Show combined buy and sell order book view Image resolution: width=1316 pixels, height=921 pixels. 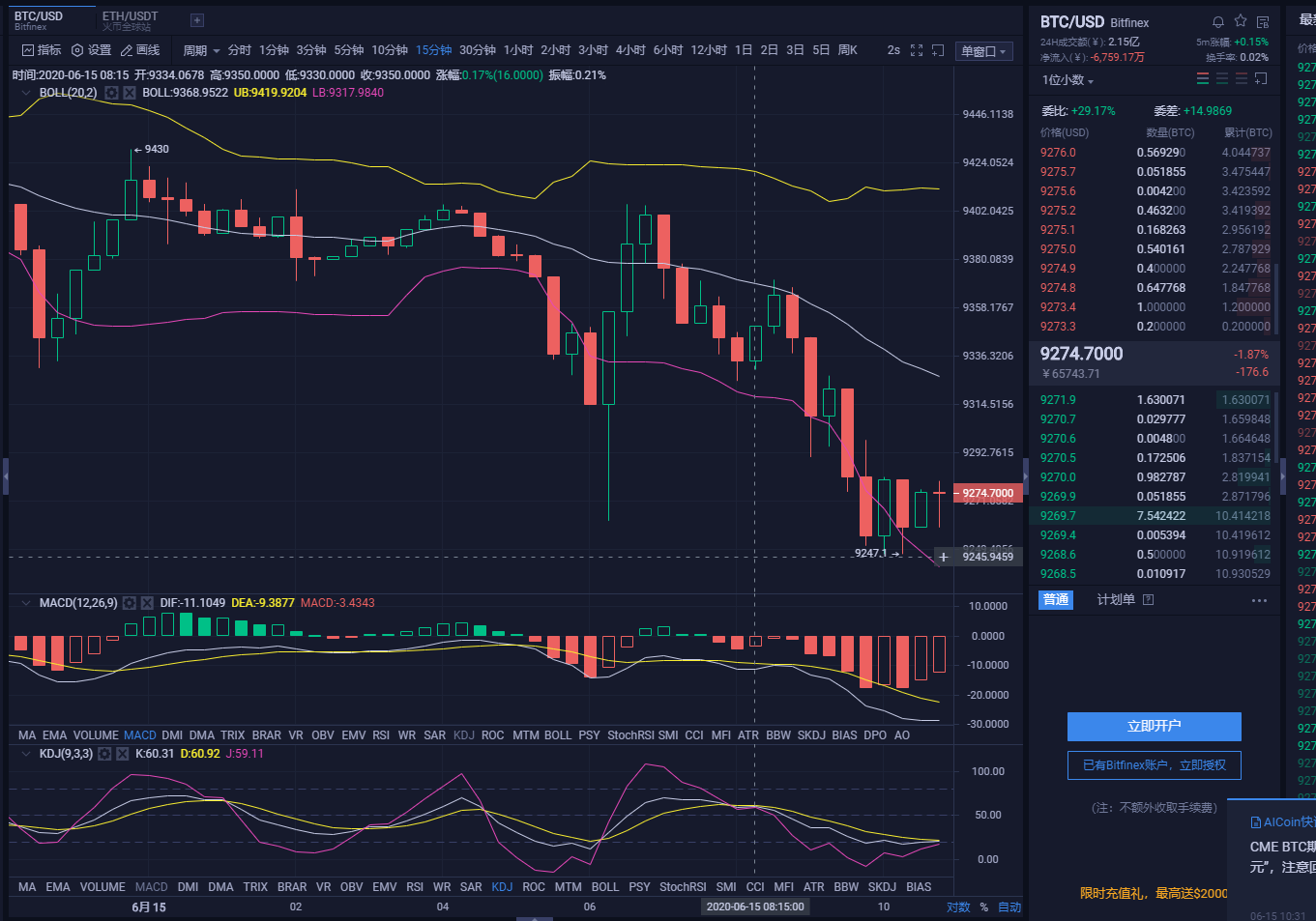pos(1203,79)
